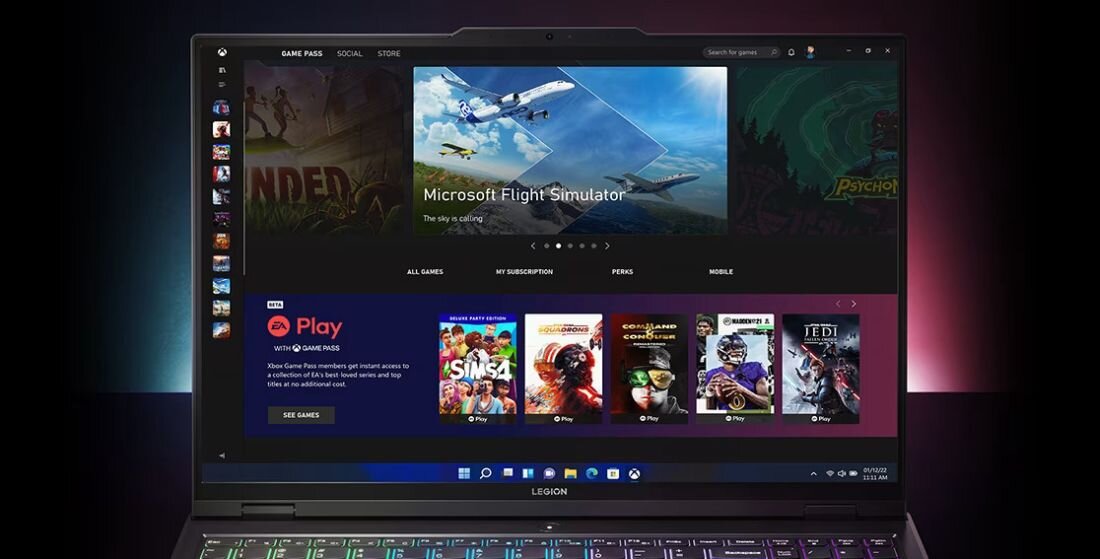Open the user profile avatar
The width and height of the screenshot is (1100, 559).
coord(810,52)
